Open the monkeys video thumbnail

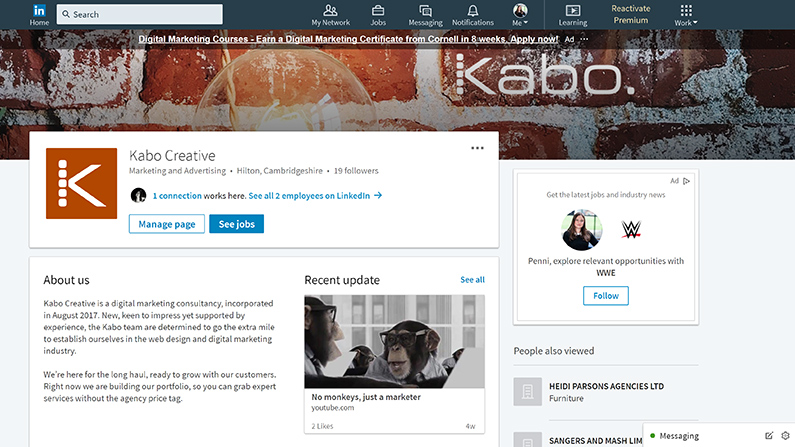(394, 342)
